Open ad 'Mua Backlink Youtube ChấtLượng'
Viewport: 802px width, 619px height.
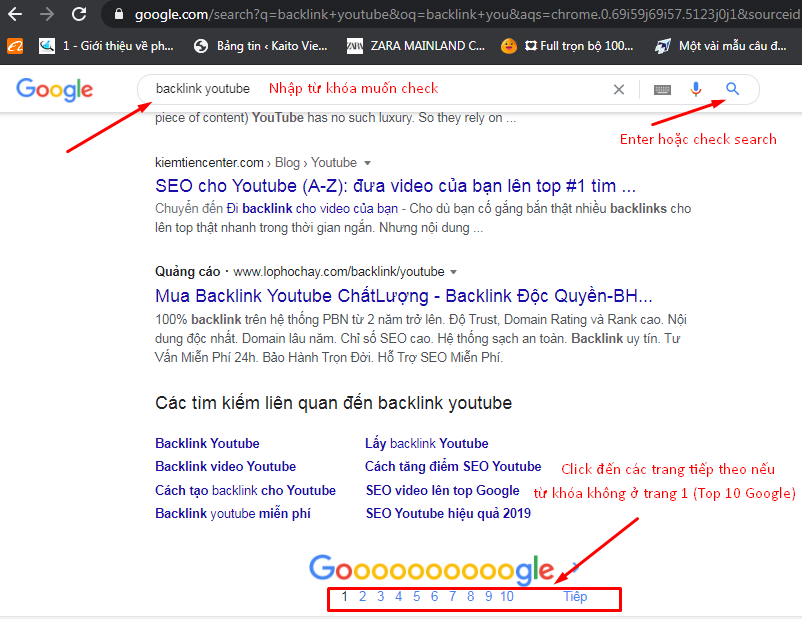pos(404,296)
